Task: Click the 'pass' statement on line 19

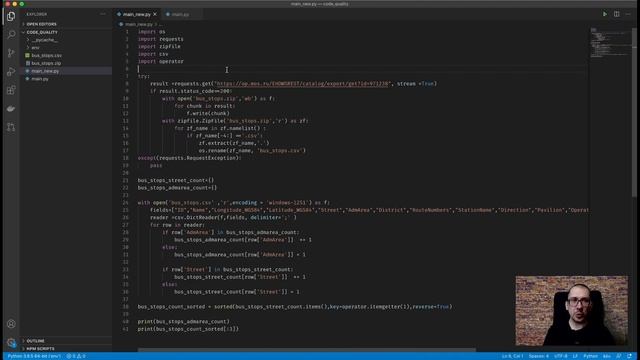Action: [x=156, y=165]
